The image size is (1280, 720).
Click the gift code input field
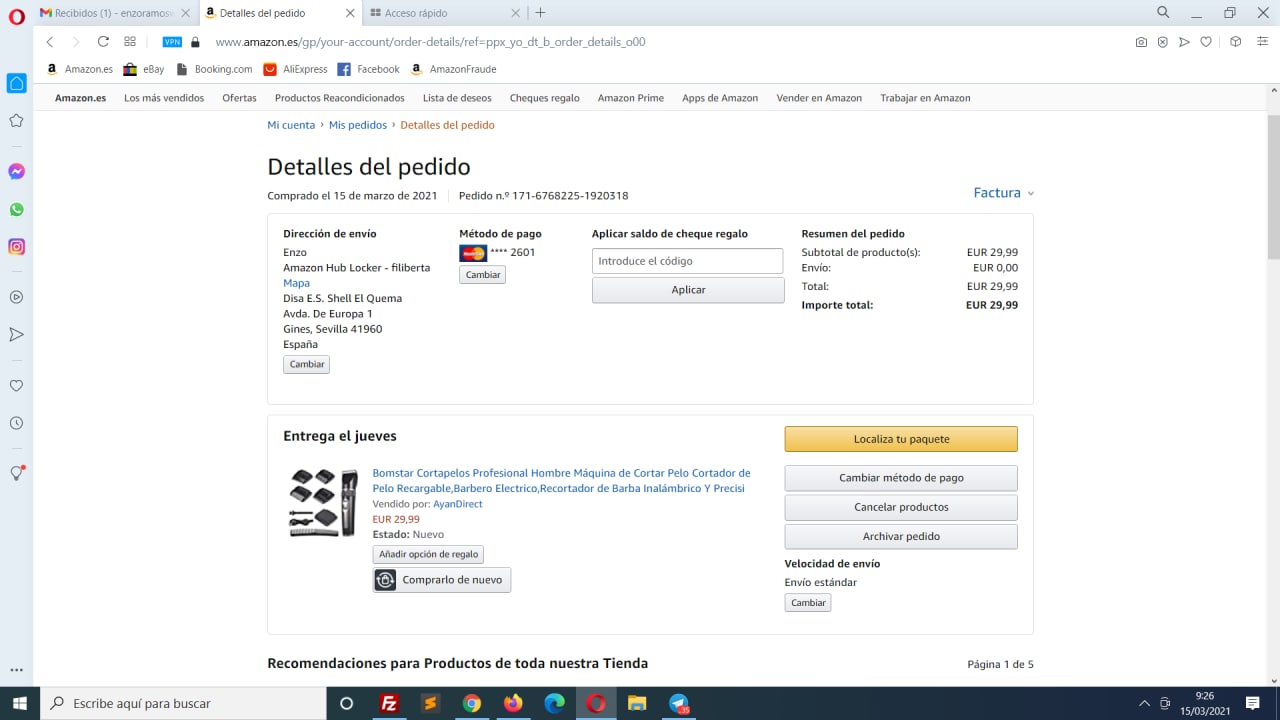[687, 261]
